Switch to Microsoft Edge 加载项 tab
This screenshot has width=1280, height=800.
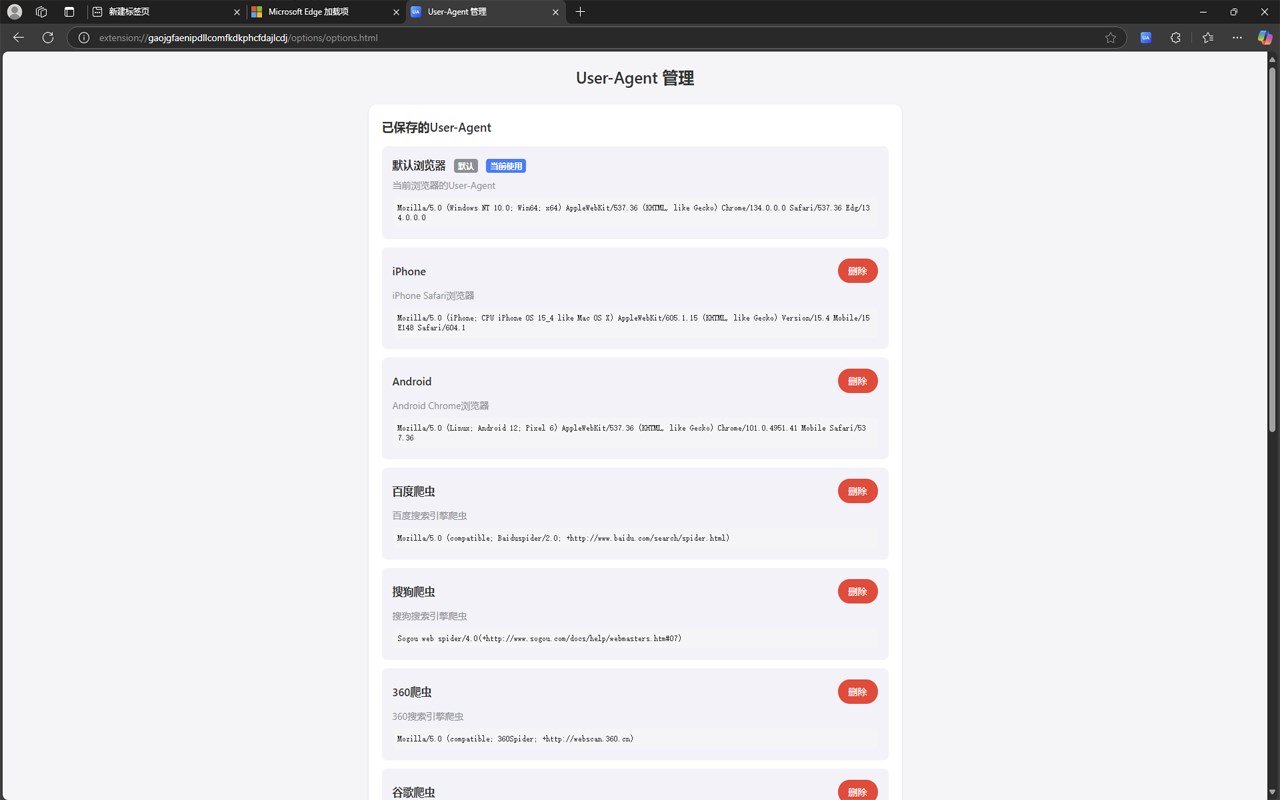(325, 12)
